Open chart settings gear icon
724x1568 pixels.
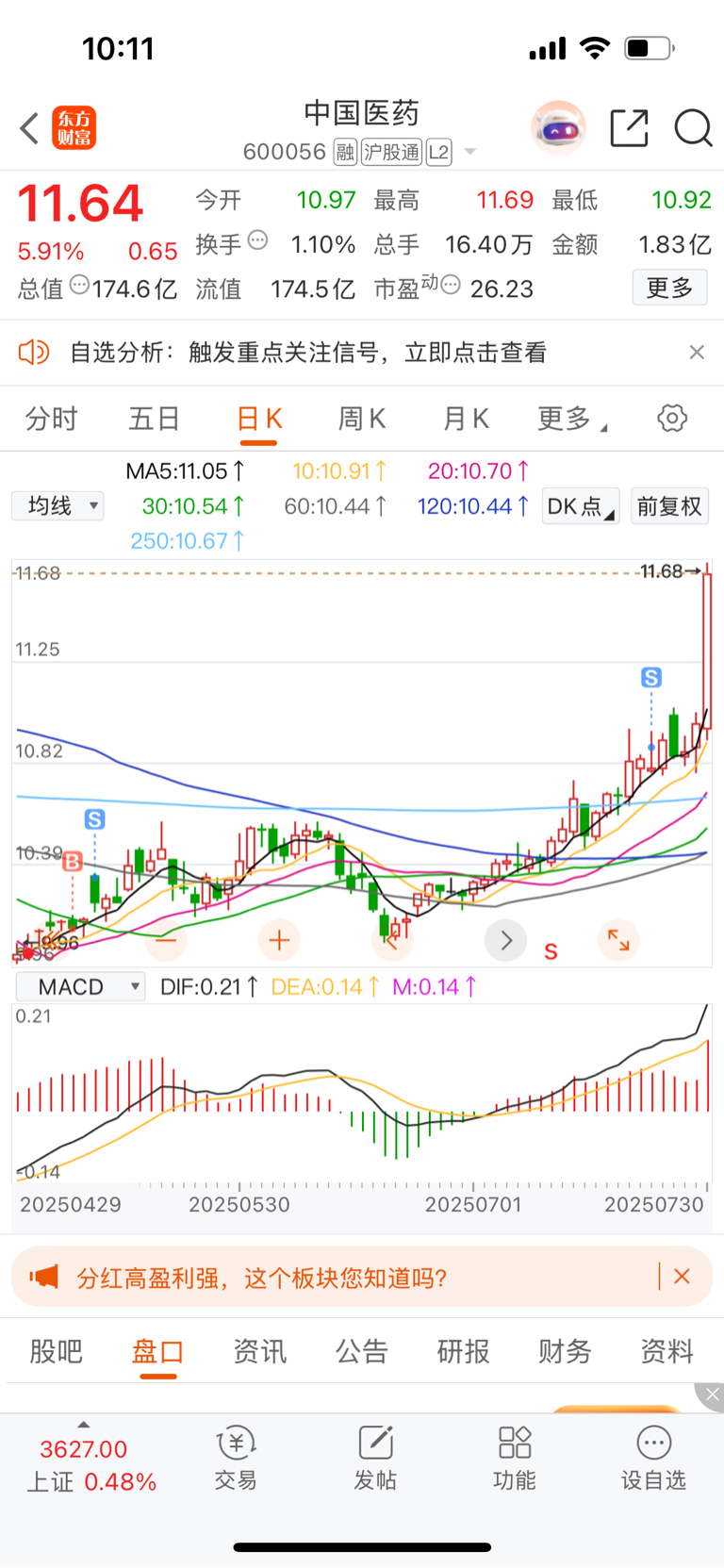(x=672, y=418)
